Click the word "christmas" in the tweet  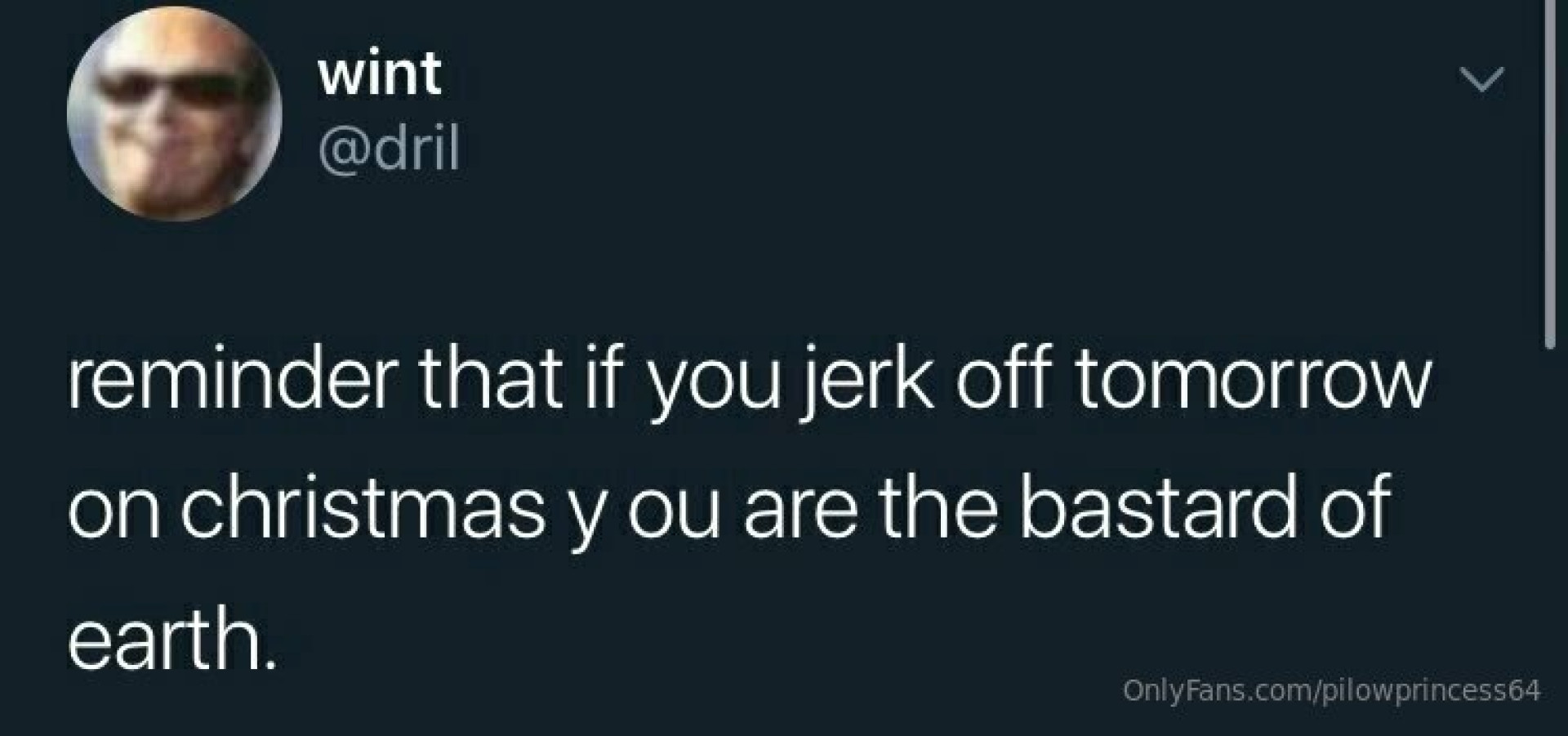[x=363, y=509]
